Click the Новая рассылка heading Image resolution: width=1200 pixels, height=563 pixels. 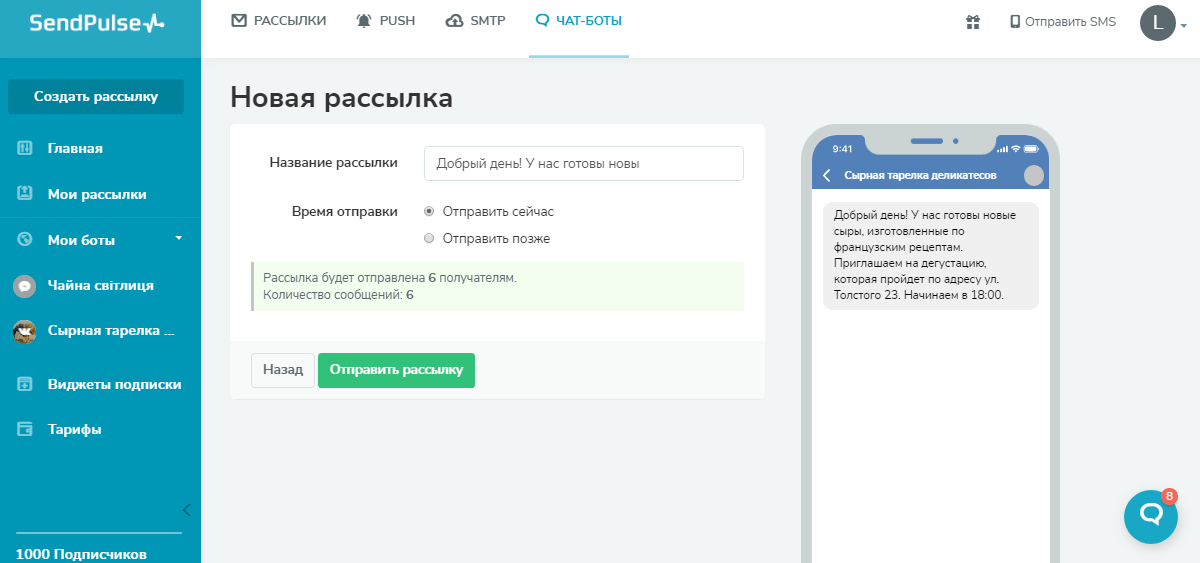pyautogui.click(x=342, y=97)
